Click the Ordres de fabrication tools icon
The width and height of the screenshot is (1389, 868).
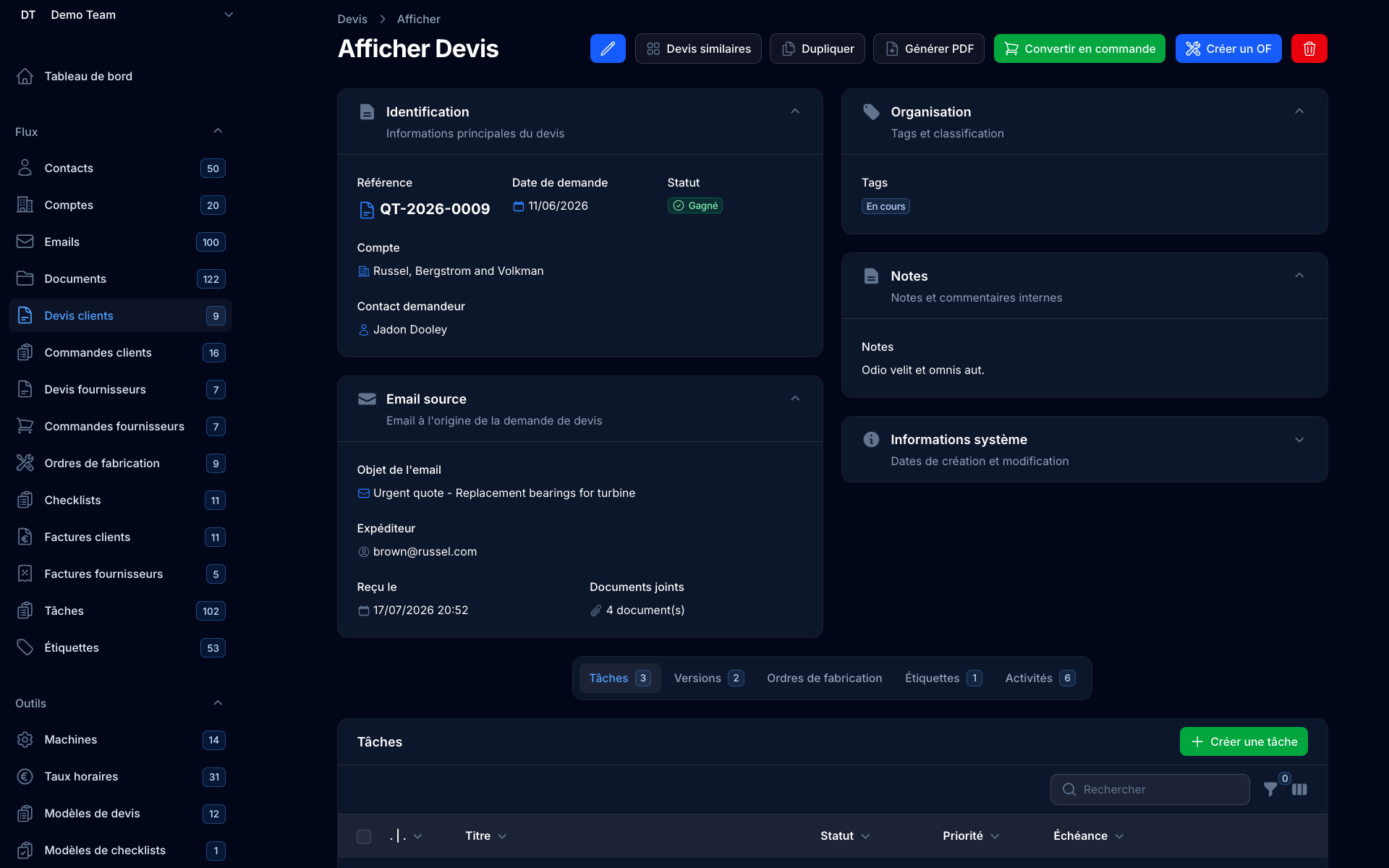click(25, 463)
